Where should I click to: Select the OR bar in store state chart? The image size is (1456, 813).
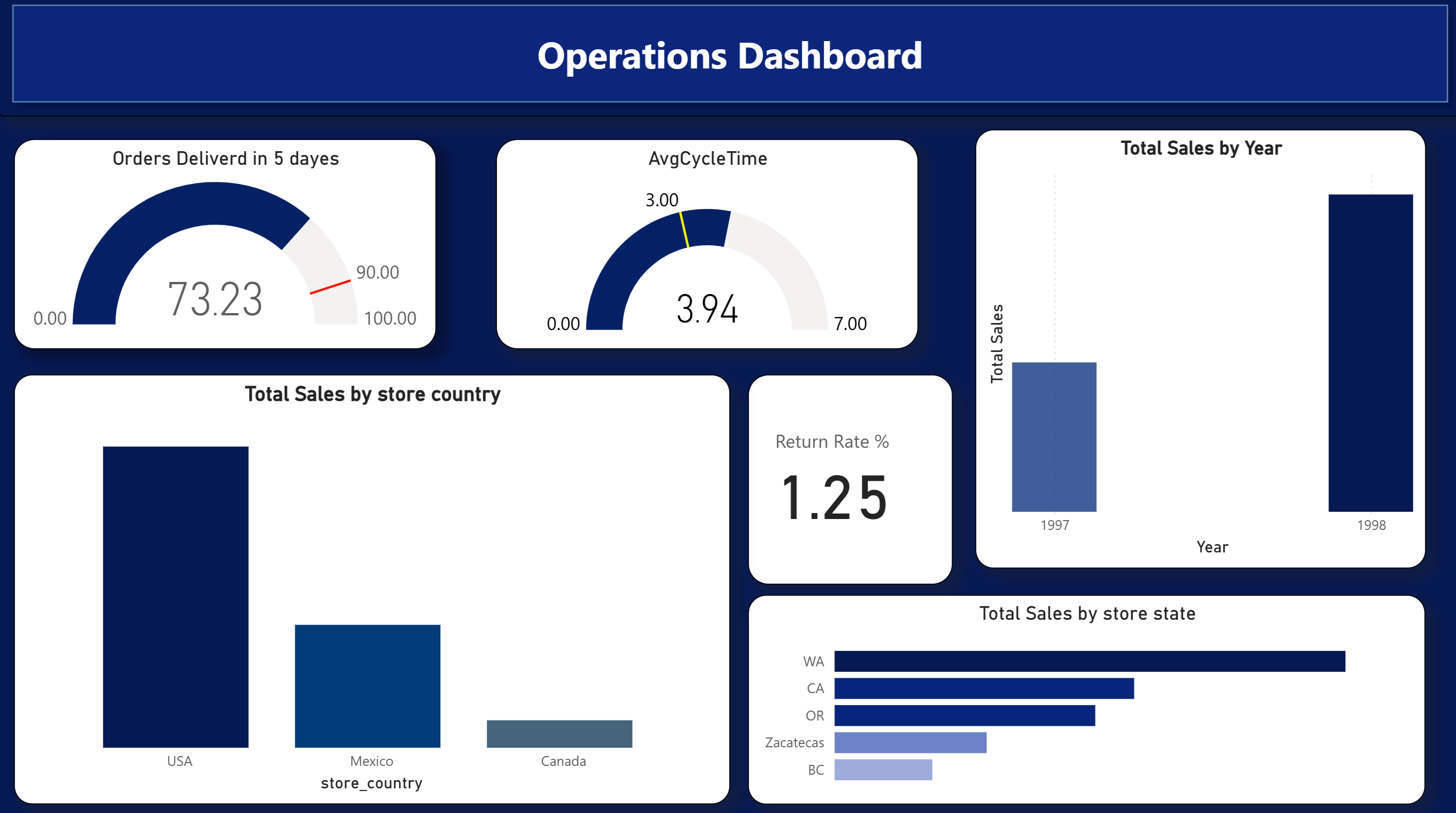pyautogui.click(x=965, y=715)
